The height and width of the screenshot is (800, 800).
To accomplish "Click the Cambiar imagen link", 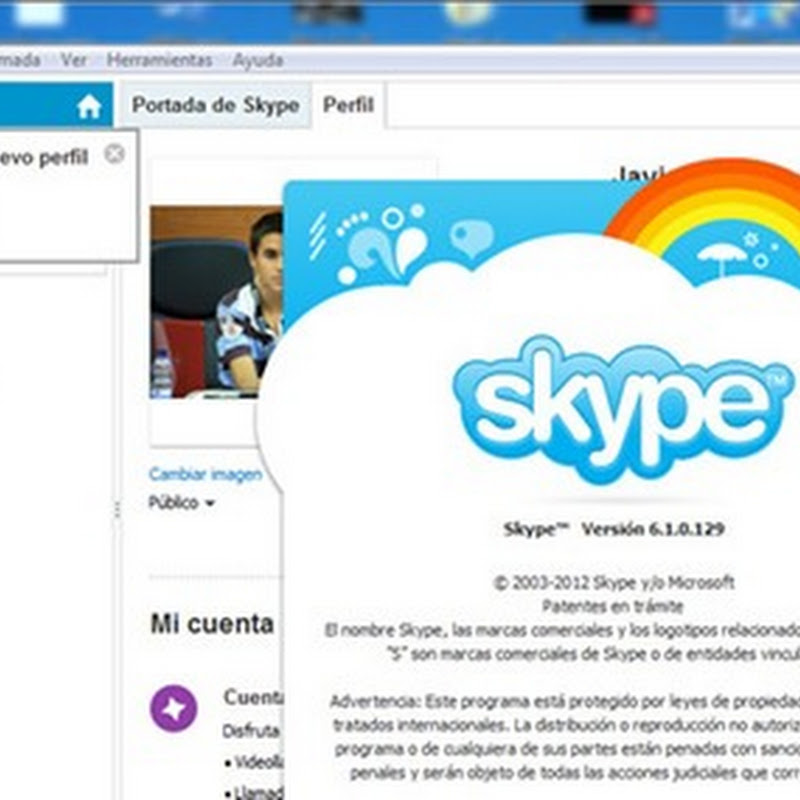I will point(206,474).
